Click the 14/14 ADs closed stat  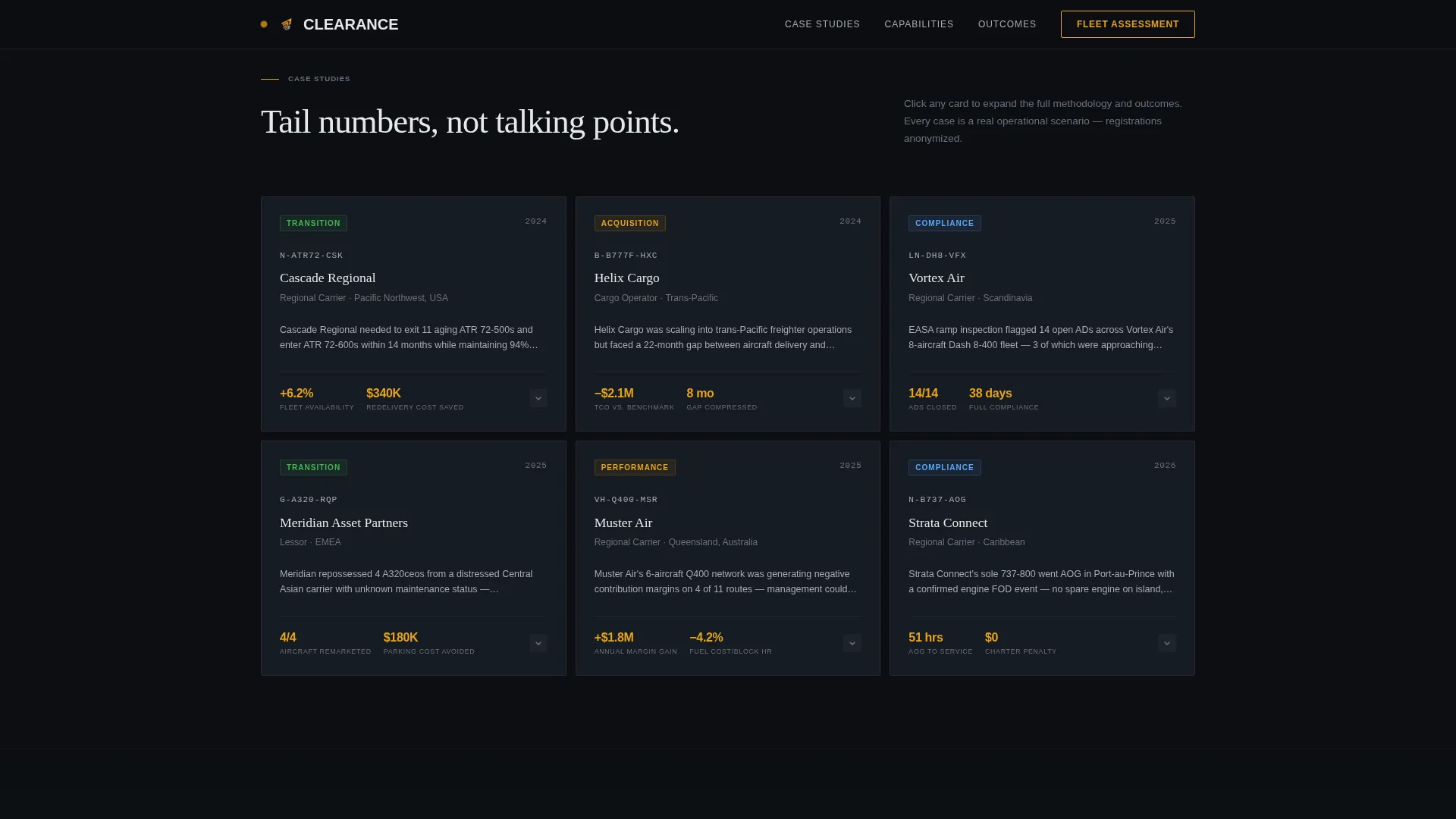click(x=933, y=399)
